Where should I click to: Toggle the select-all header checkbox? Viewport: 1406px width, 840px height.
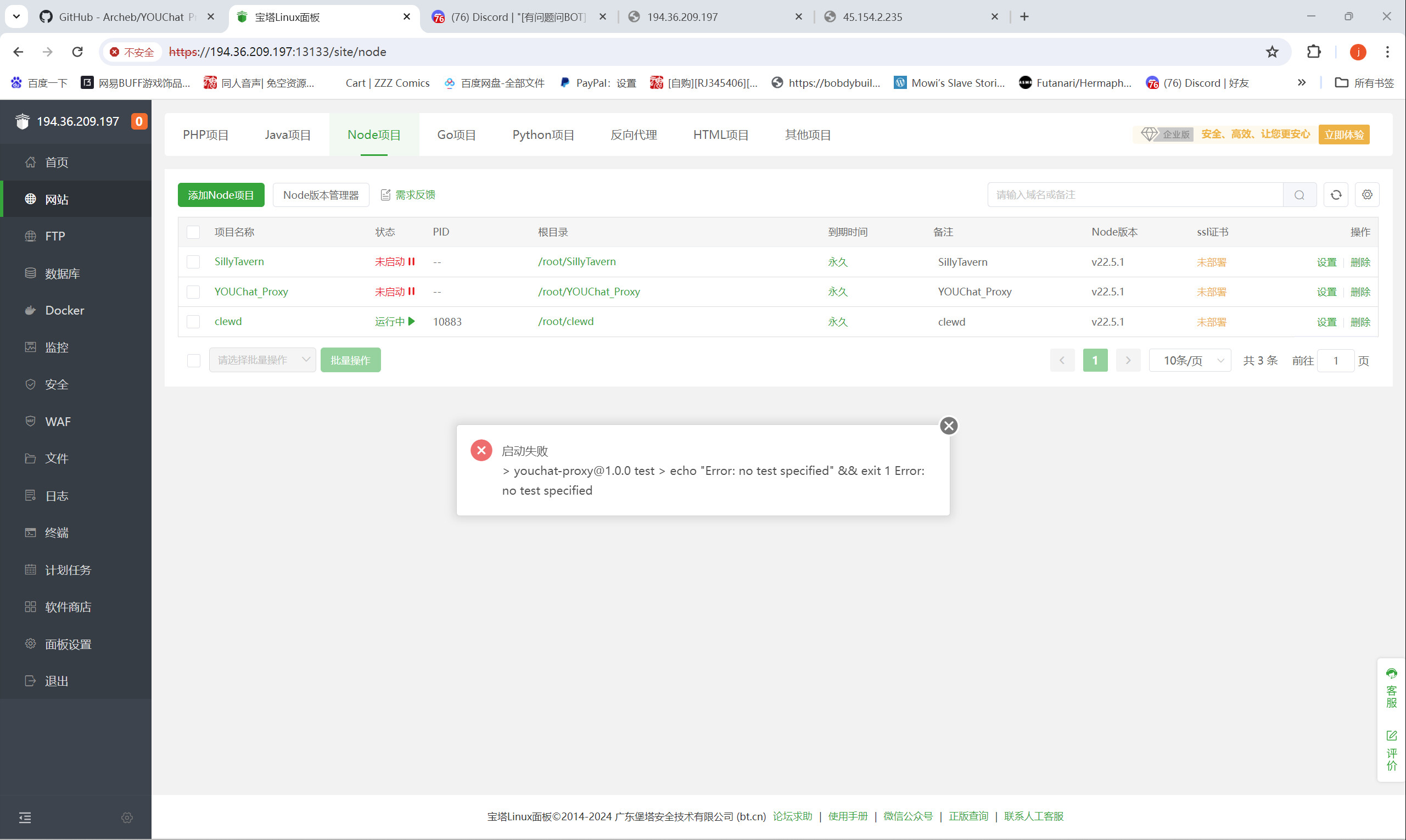tap(194, 232)
